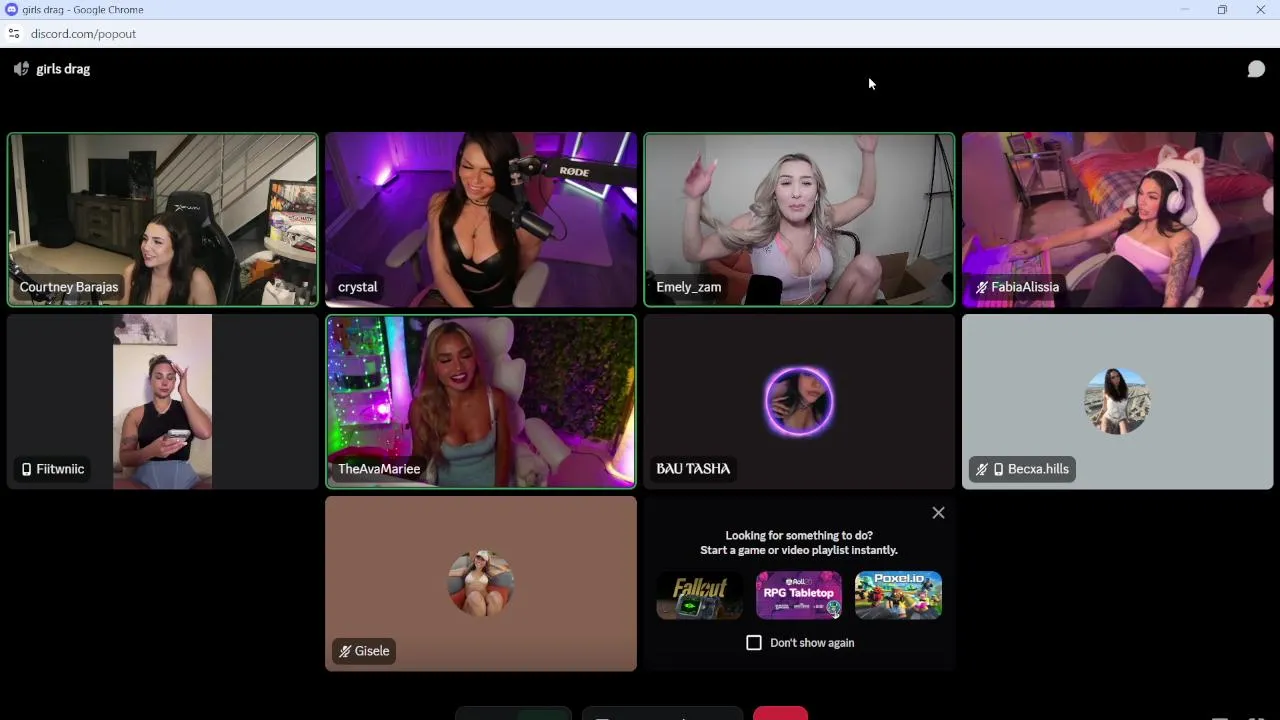Click the mobile phone icon on Fiitwniic
Screen dimensions: 1280x720
pos(26,469)
